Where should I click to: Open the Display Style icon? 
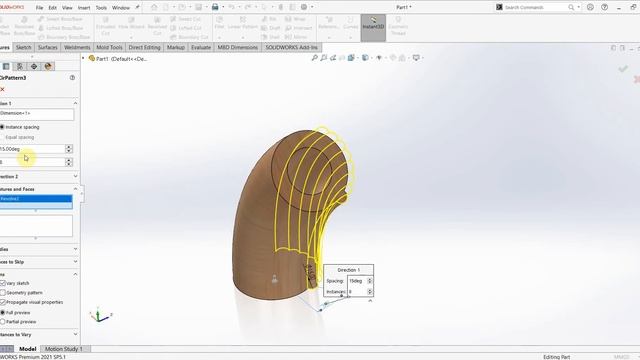(x=365, y=58)
